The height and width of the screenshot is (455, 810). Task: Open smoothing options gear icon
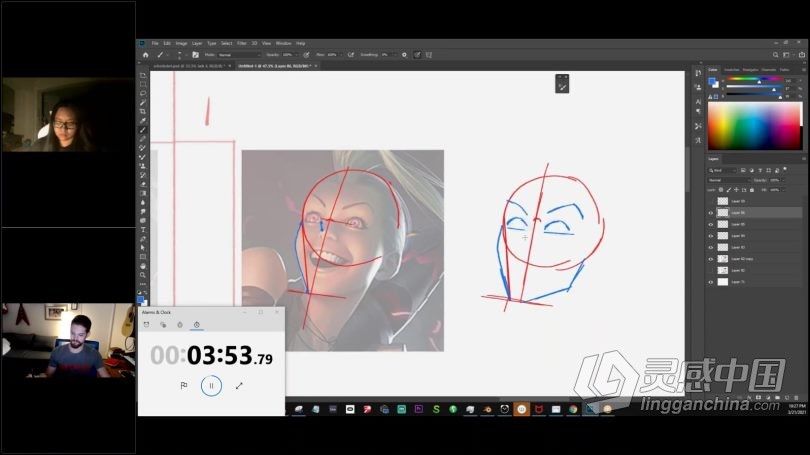pyautogui.click(x=404, y=55)
